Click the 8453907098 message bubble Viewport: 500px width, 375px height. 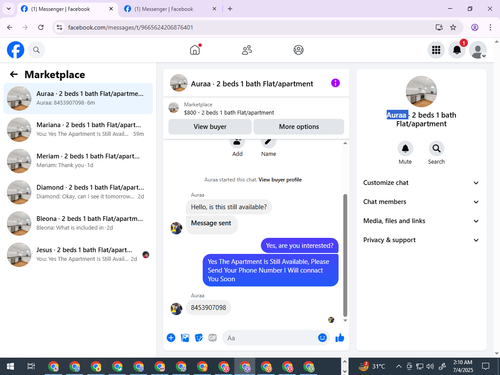[208, 307]
